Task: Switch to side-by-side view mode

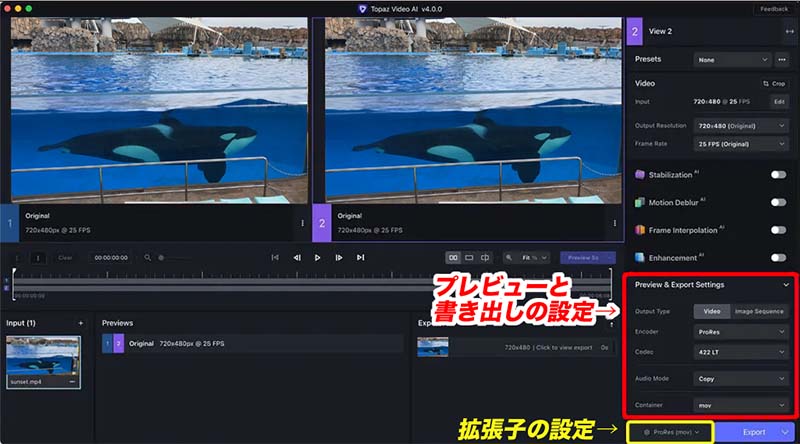Action: 453,258
